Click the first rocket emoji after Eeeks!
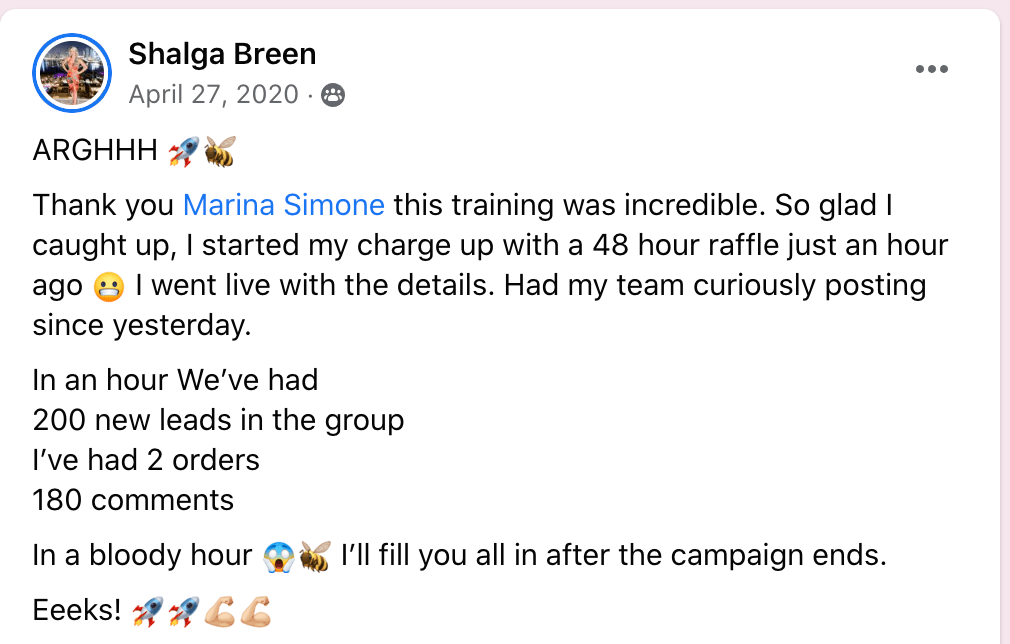This screenshot has height=644, width=1010. pyautogui.click(x=147, y=610)
